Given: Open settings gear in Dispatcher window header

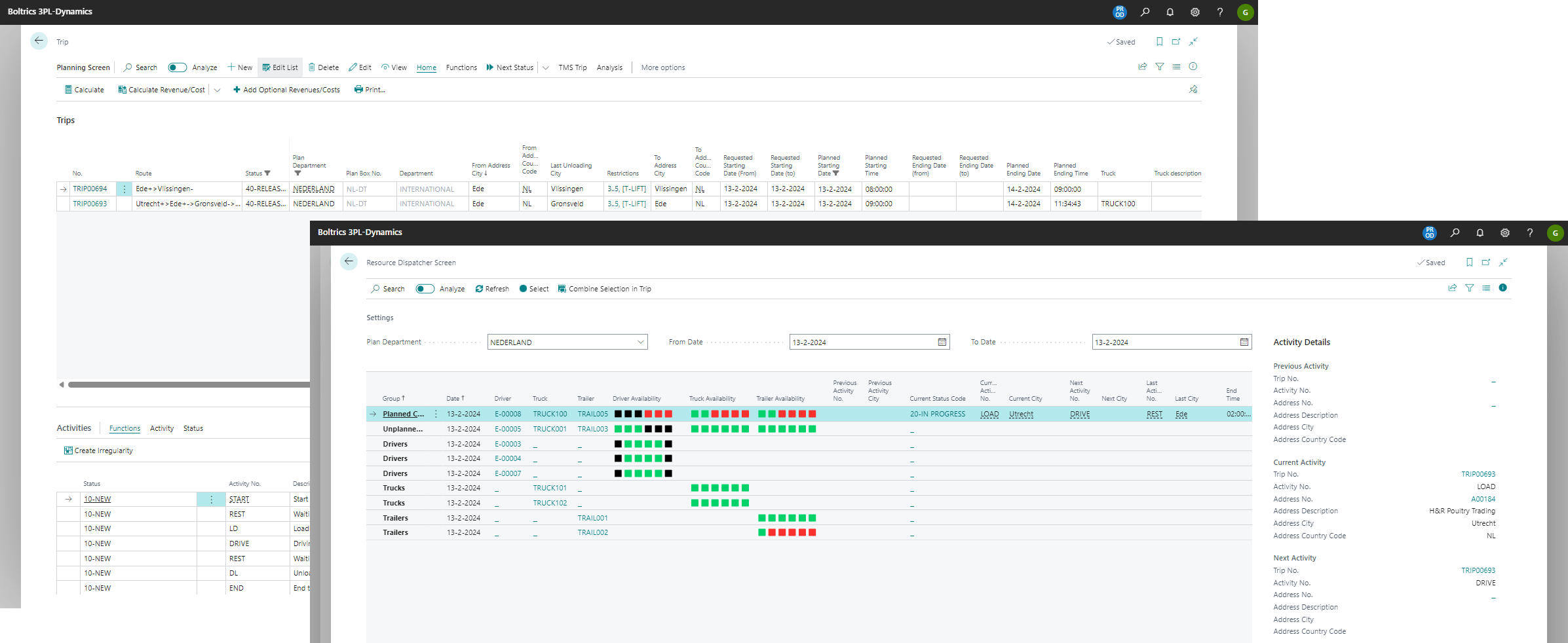Looking at the screenshot, I should [x=1505, y=232].
